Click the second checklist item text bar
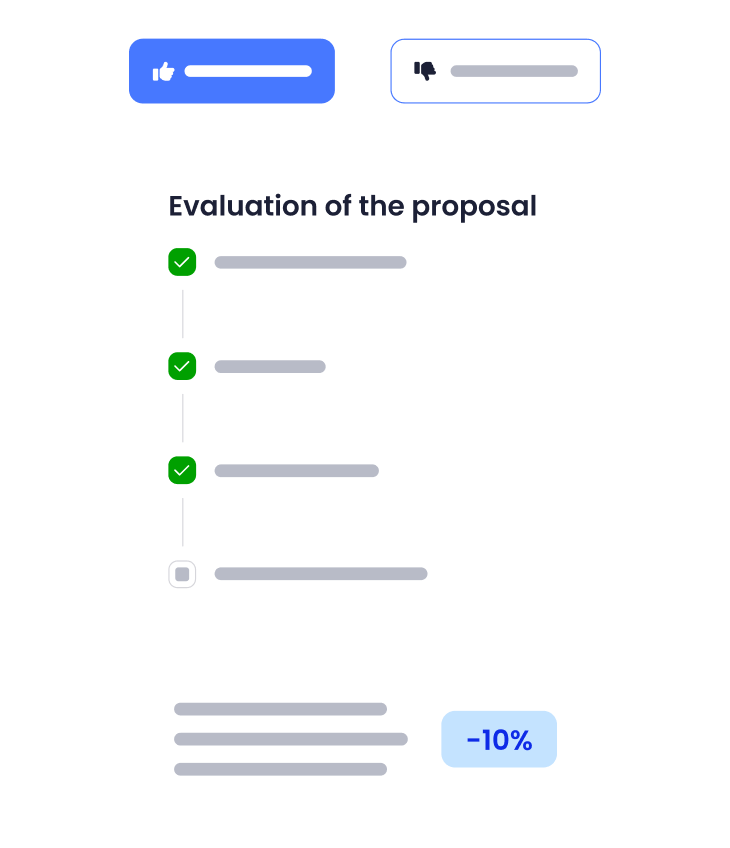730x848 pixels. coord(270,367)
